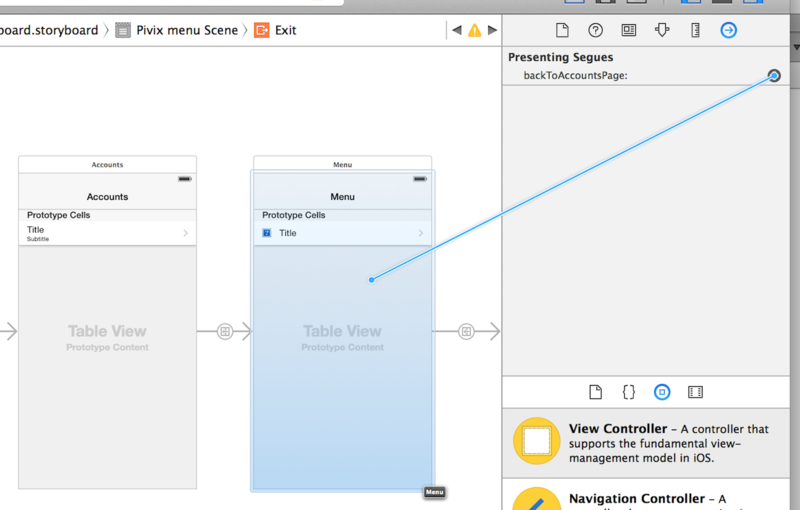This screenshot has width=800, height=510.
Task: Open the File Template library
Action: tap(595, 392)
